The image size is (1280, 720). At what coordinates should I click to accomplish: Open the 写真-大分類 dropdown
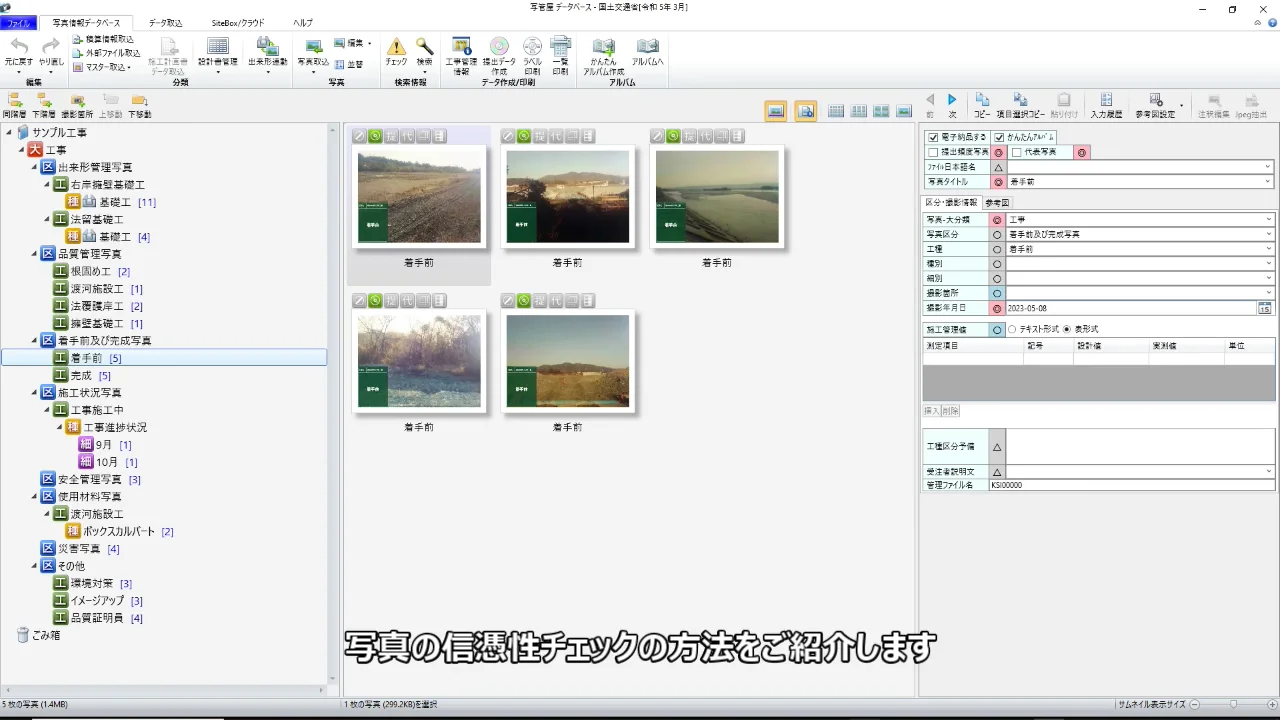coord(1268,219)
